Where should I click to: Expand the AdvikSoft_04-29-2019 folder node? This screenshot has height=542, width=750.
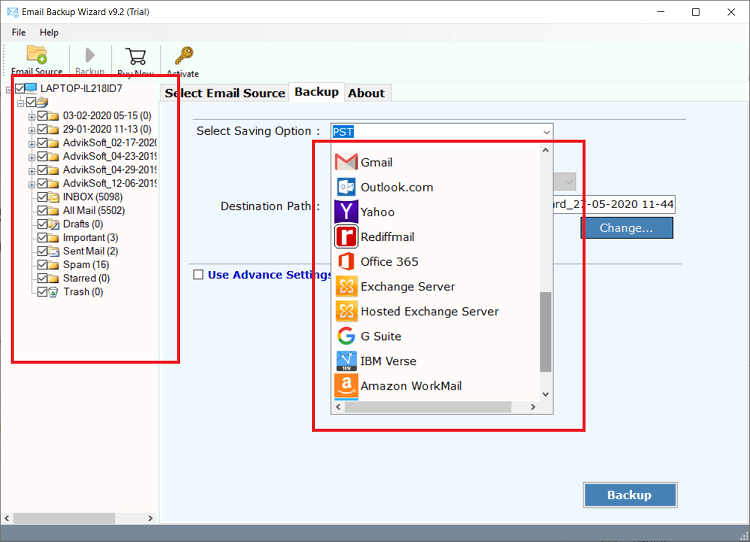click(32, 171)
